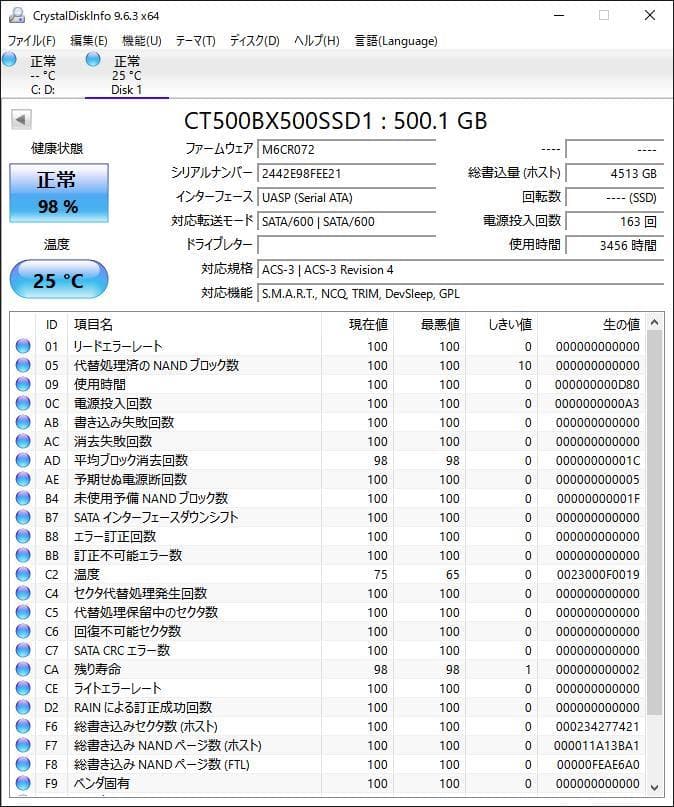
Task: Click the 生の値 column header
Action: [x=591, y=325]
